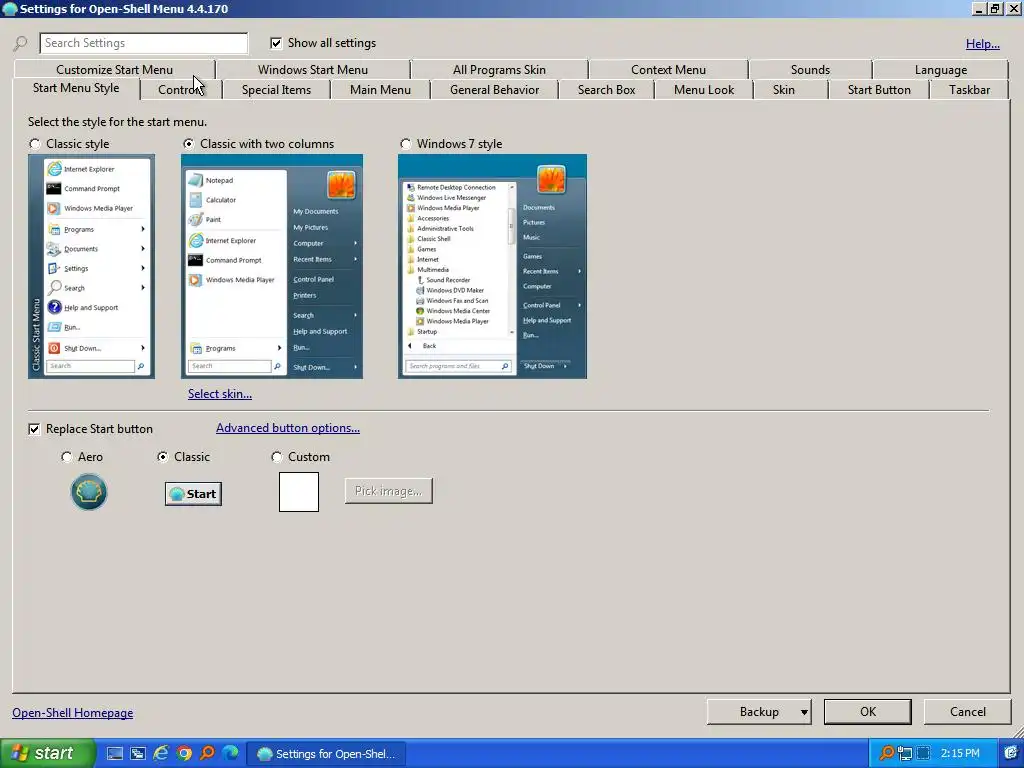
Task: Click the Open-Shell title bar shell icon
Action: tap(10, 8)
